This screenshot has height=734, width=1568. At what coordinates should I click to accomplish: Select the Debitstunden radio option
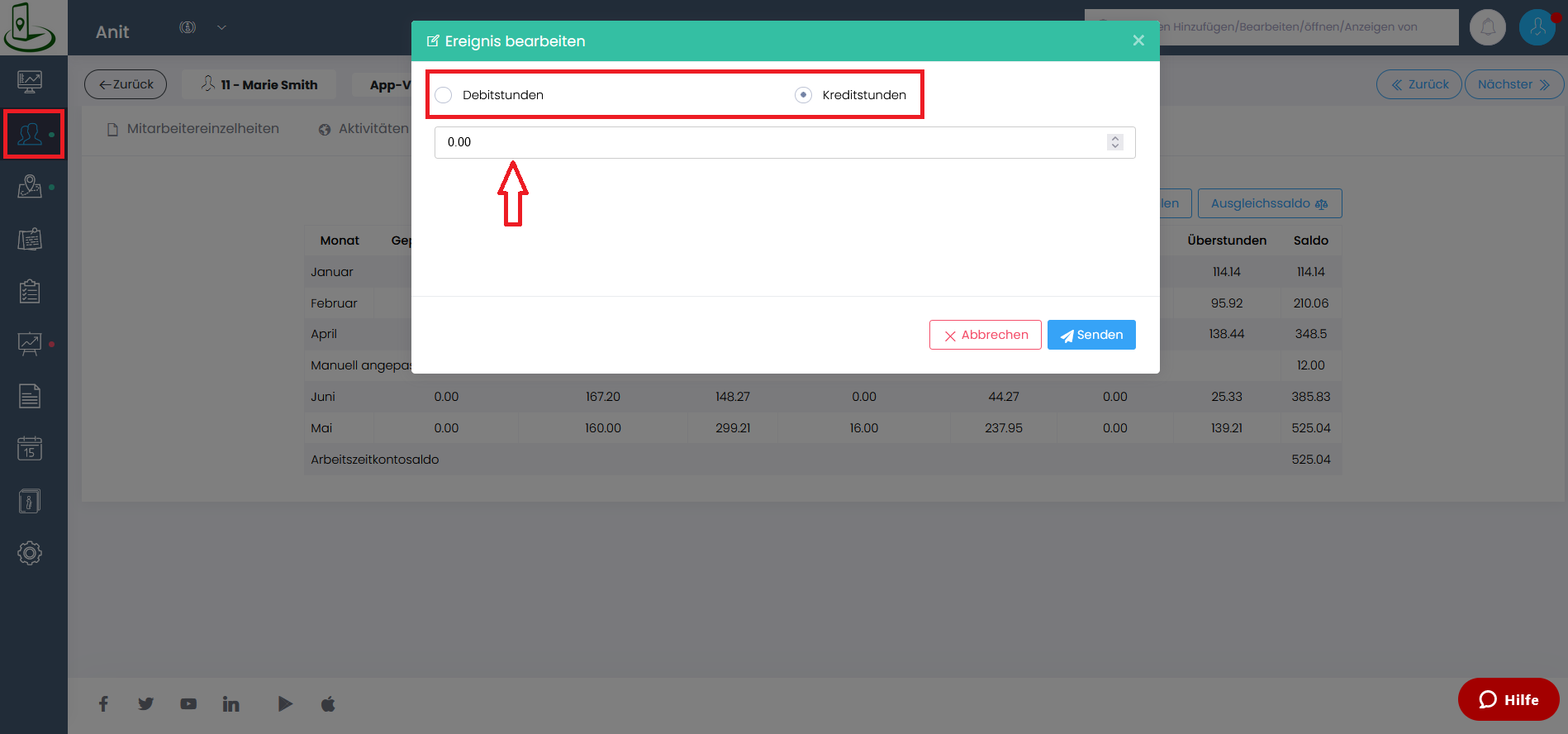(x=444, y=95)
